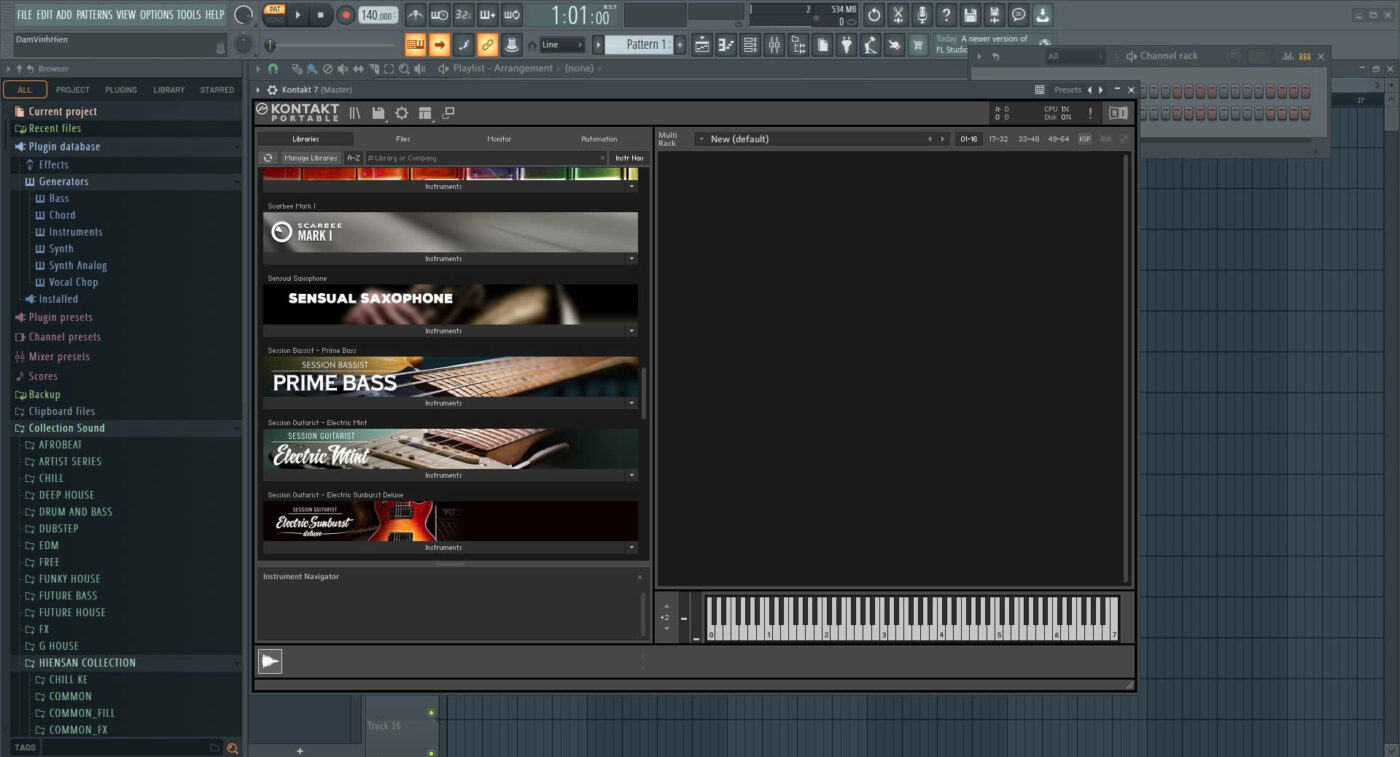Refresh Kontakt libraries list

tap(268, 158)
